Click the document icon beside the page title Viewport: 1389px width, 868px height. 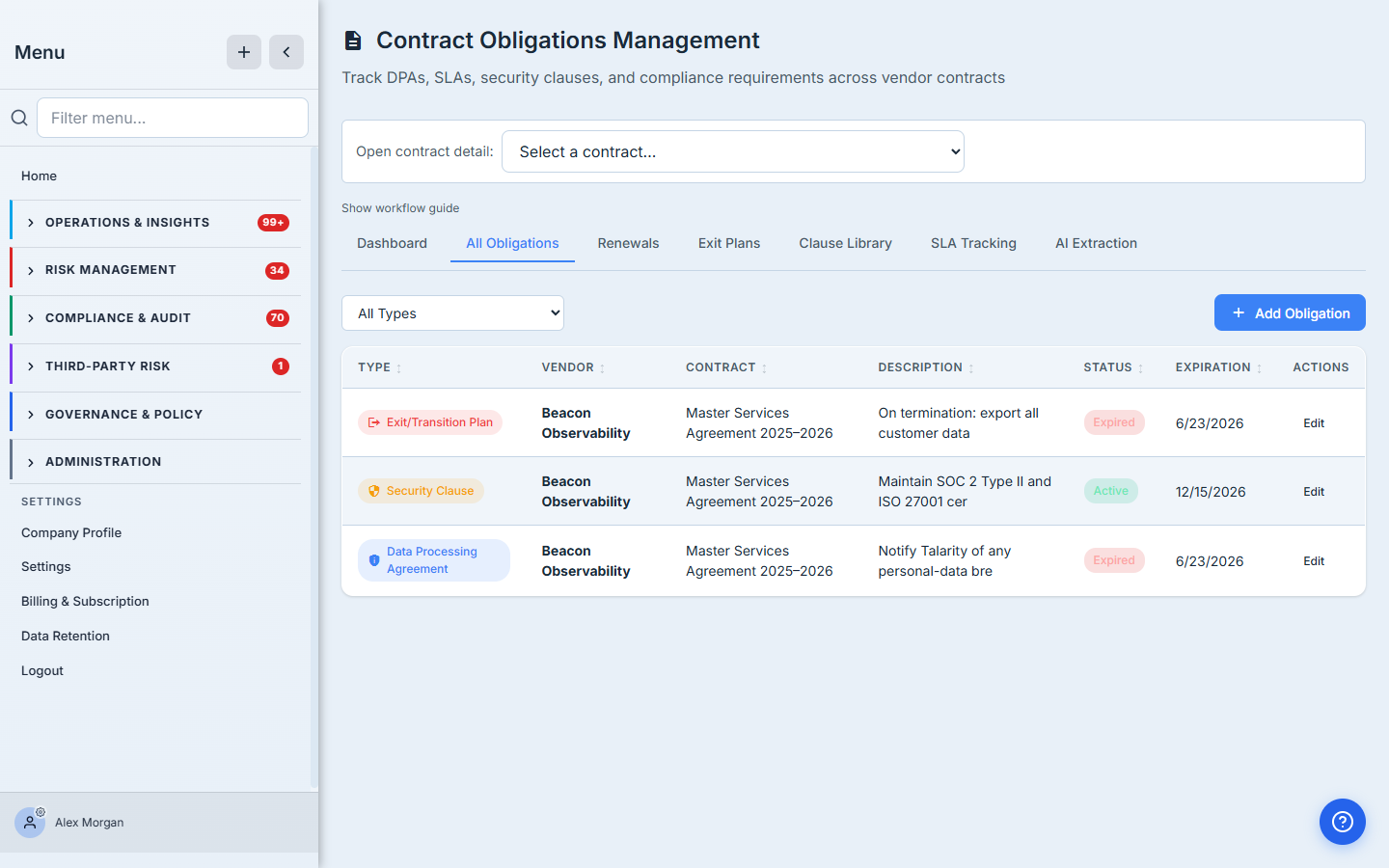[353, 41]
